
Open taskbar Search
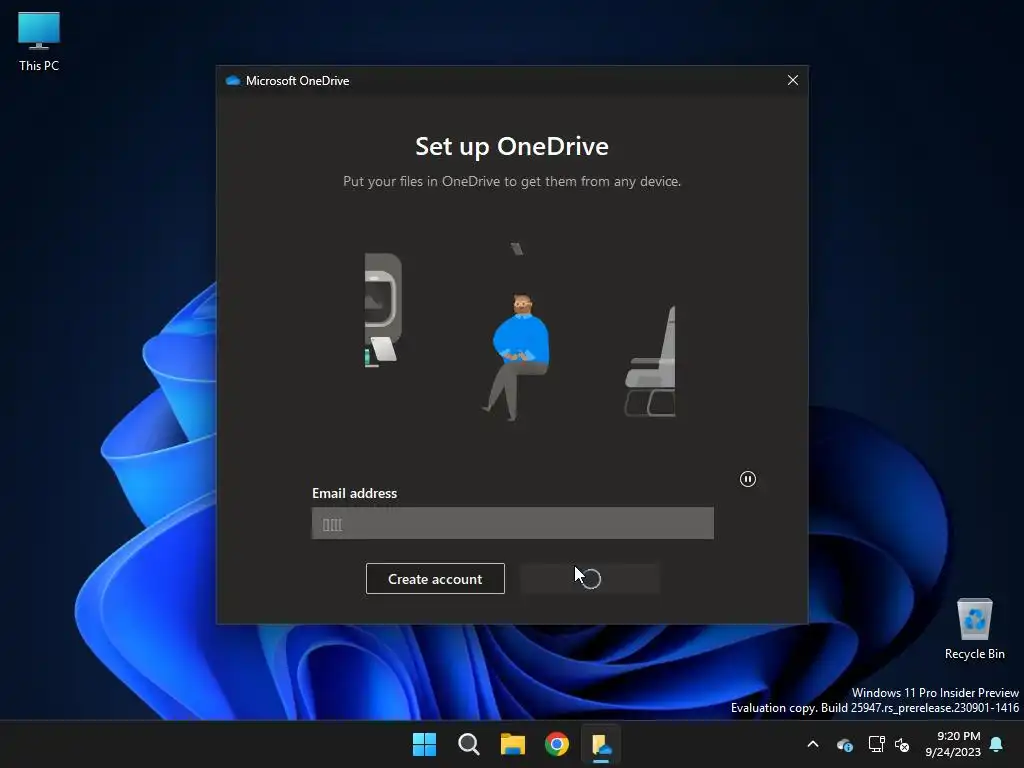click(x=468, y=744)
